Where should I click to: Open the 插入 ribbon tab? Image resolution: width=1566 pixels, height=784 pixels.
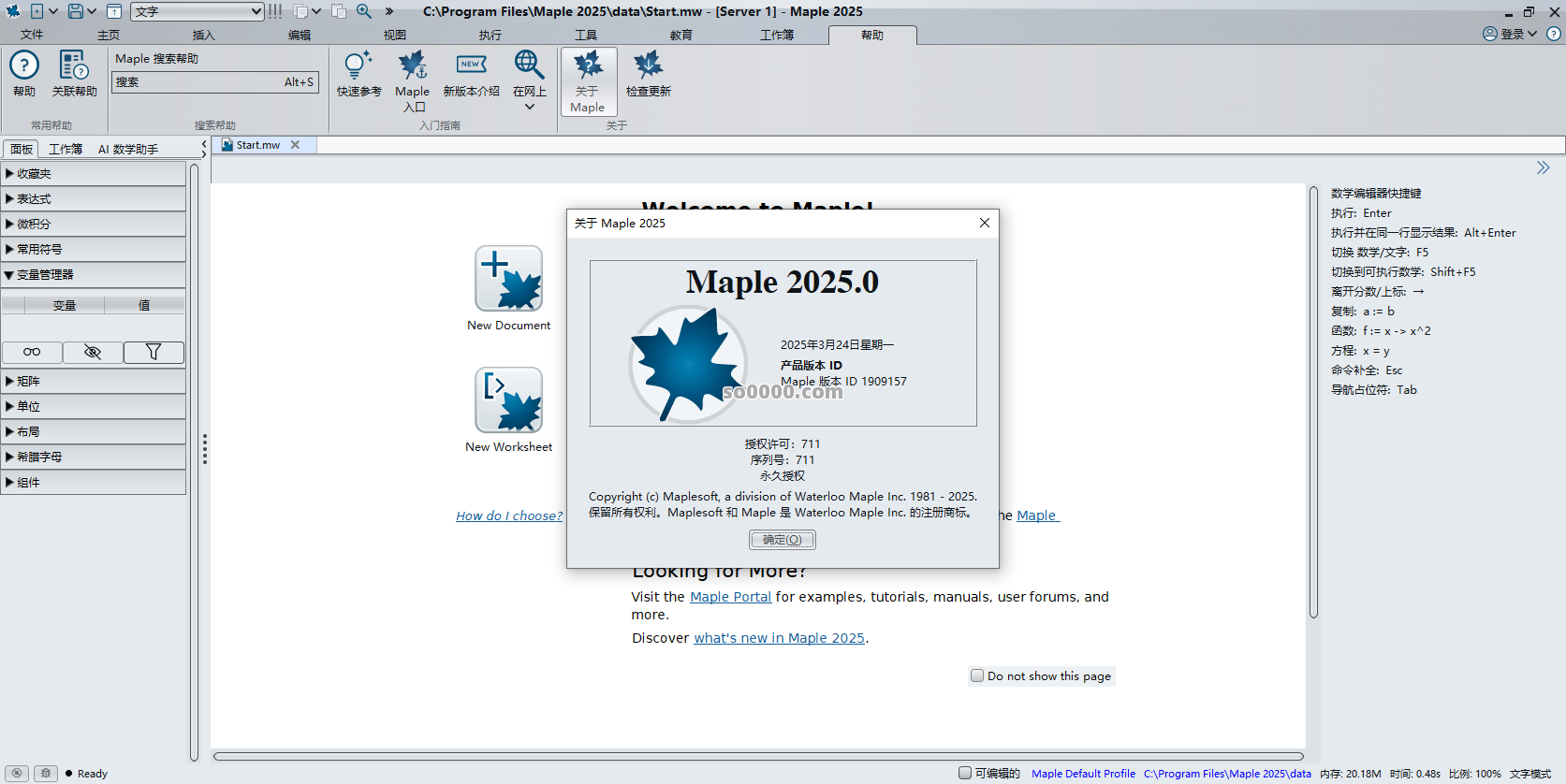(x=203, y=35)
